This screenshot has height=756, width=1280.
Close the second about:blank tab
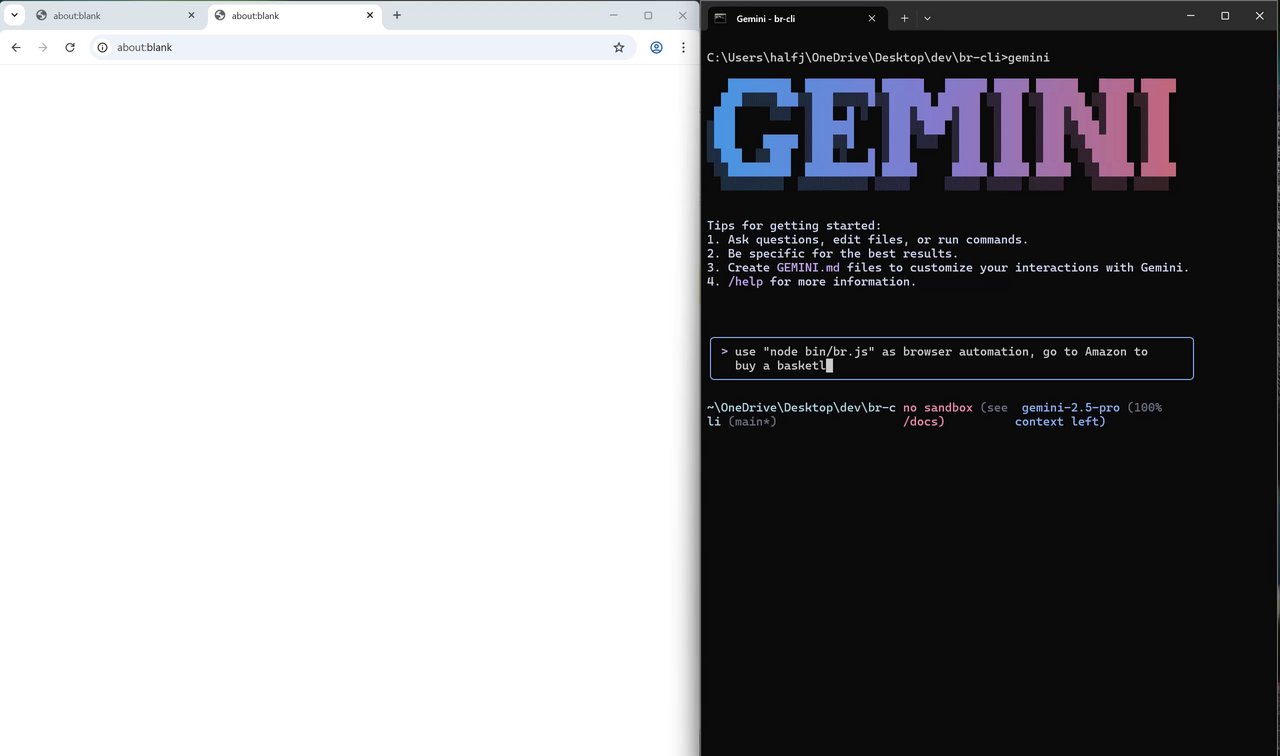370,16
